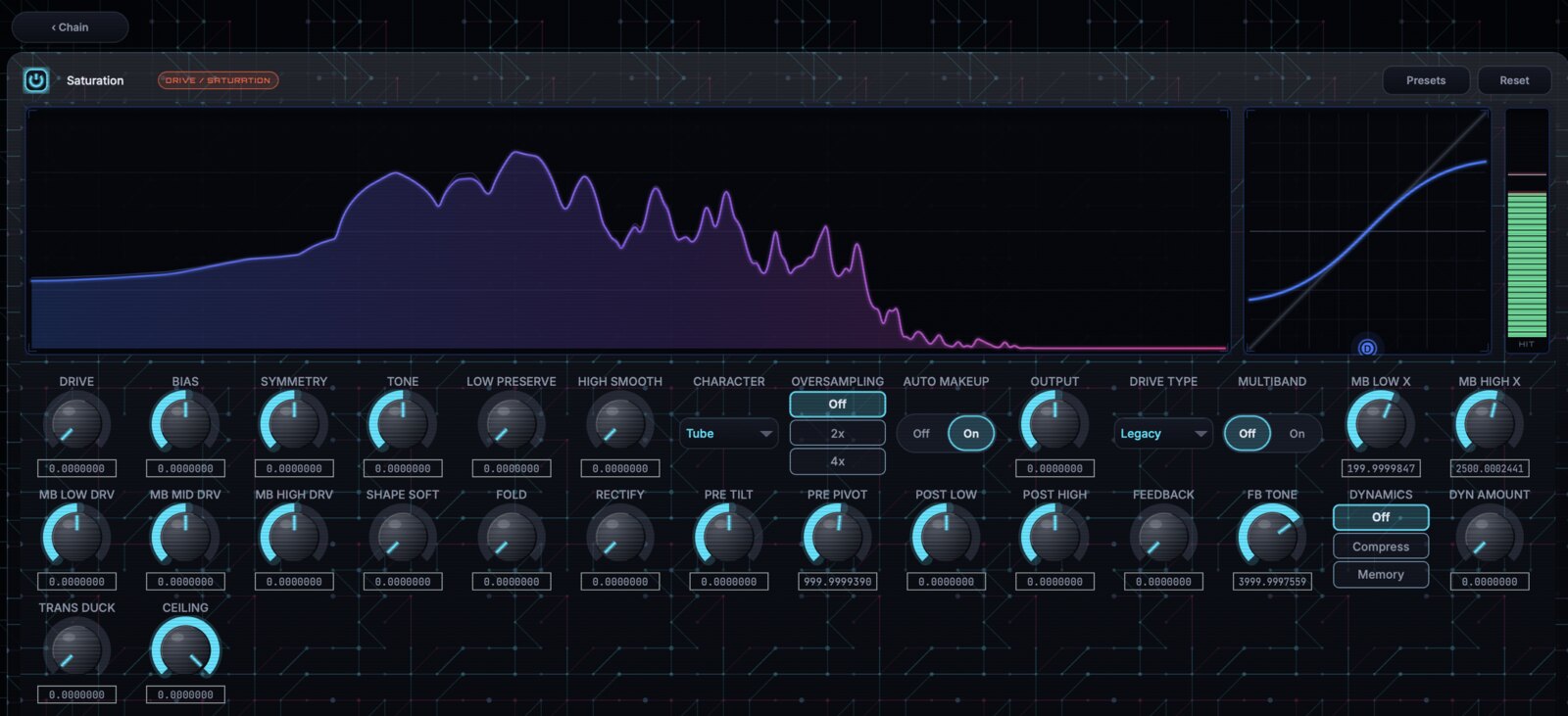Open the Character dropdown showing Tube
The image size is (1568, 716).
[x=729, y=433]
